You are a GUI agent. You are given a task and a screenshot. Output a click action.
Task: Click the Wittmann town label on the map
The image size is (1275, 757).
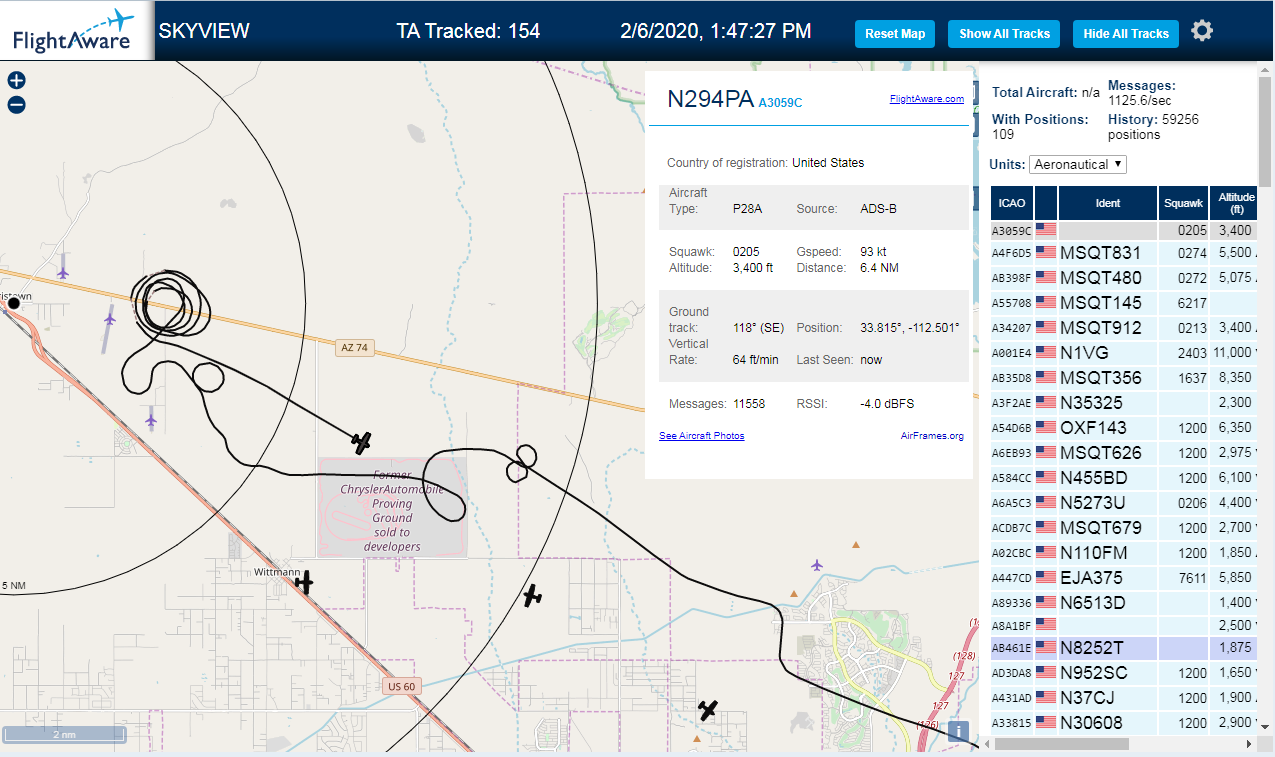point(277,572)
